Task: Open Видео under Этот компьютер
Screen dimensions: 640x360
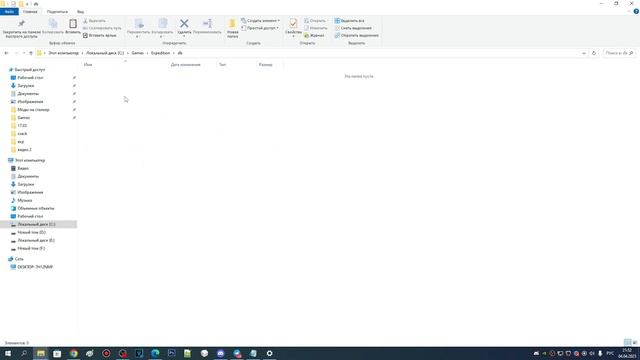Action: click(x=23, y=168)
